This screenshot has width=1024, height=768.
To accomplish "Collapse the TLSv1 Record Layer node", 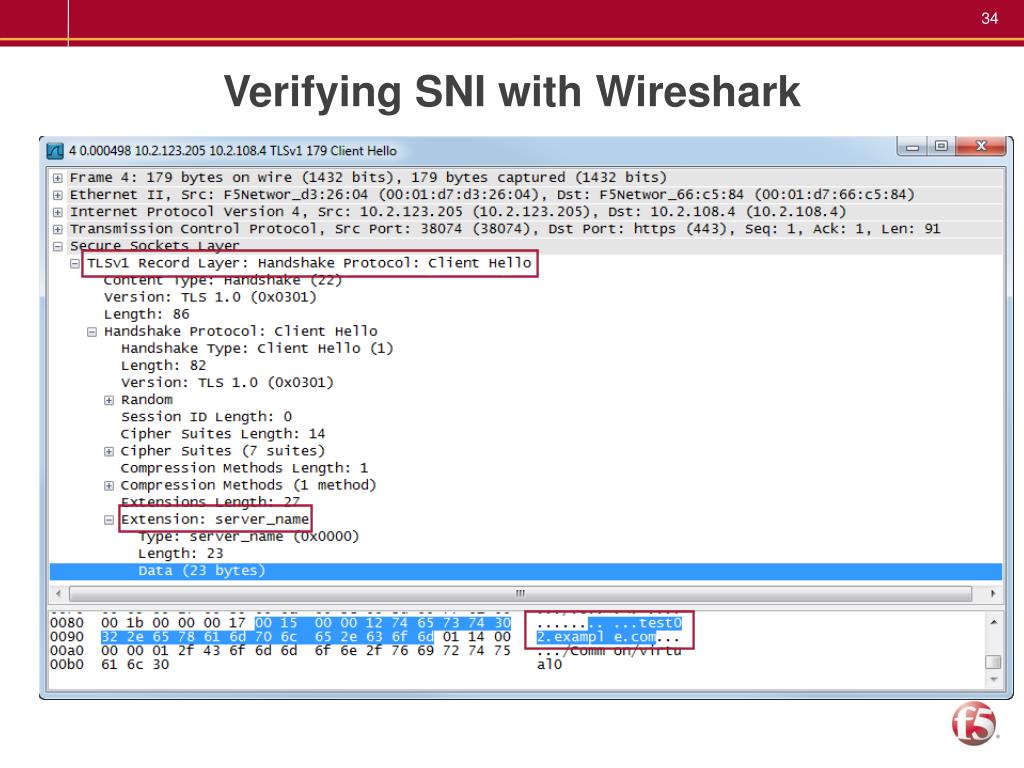I will pos(75,263).
